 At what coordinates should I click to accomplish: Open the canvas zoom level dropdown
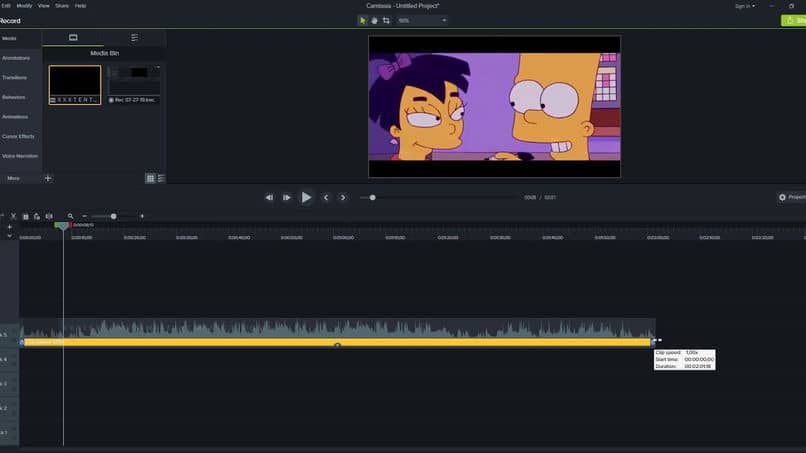[422, 21]
